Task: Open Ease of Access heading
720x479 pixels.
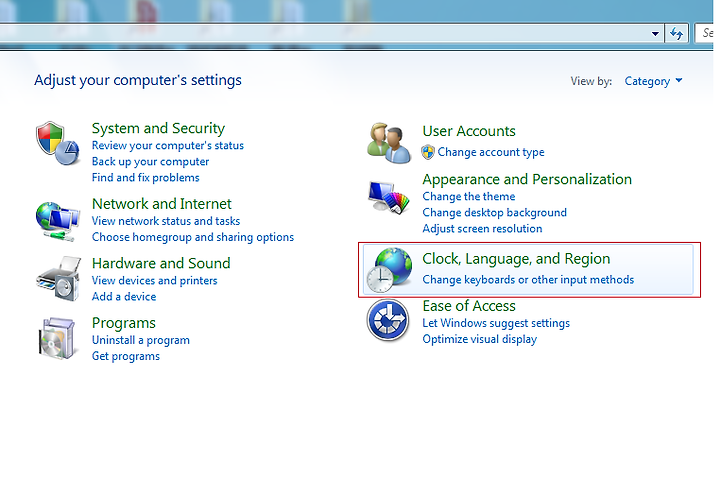Action: point(469,306)
